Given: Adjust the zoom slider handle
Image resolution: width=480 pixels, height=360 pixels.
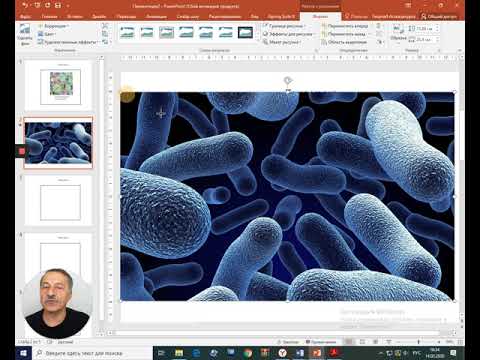Looking at the screenshot, I should coord(419,342).
